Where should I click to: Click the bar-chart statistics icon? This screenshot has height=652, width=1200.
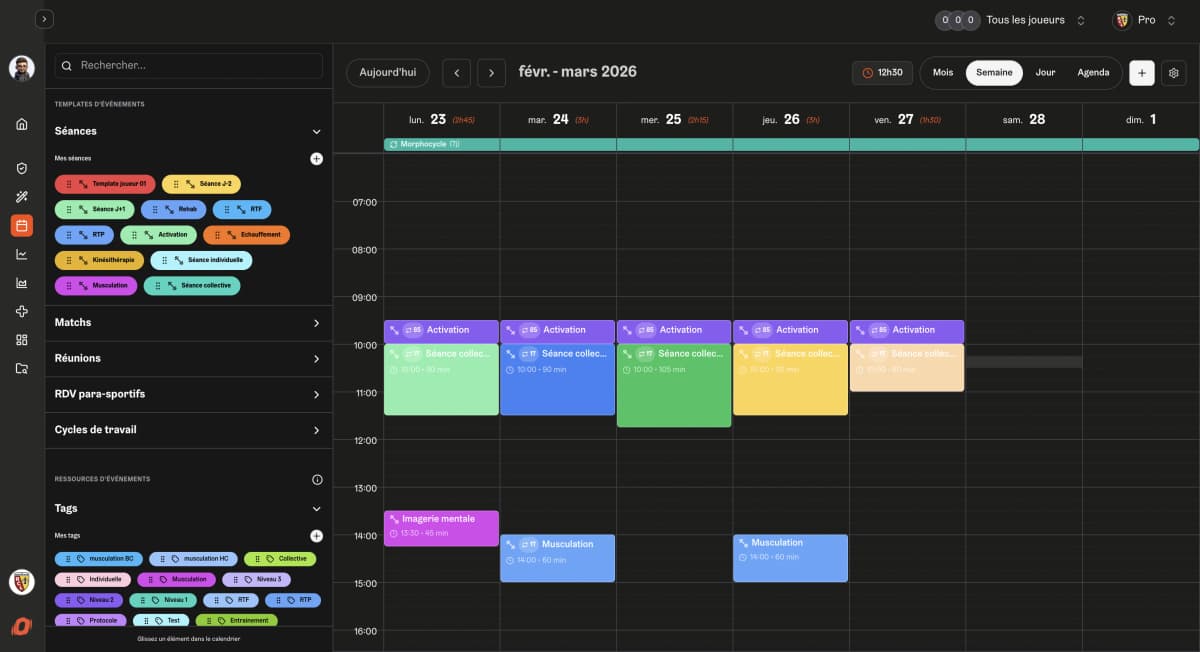coord(20,282)
